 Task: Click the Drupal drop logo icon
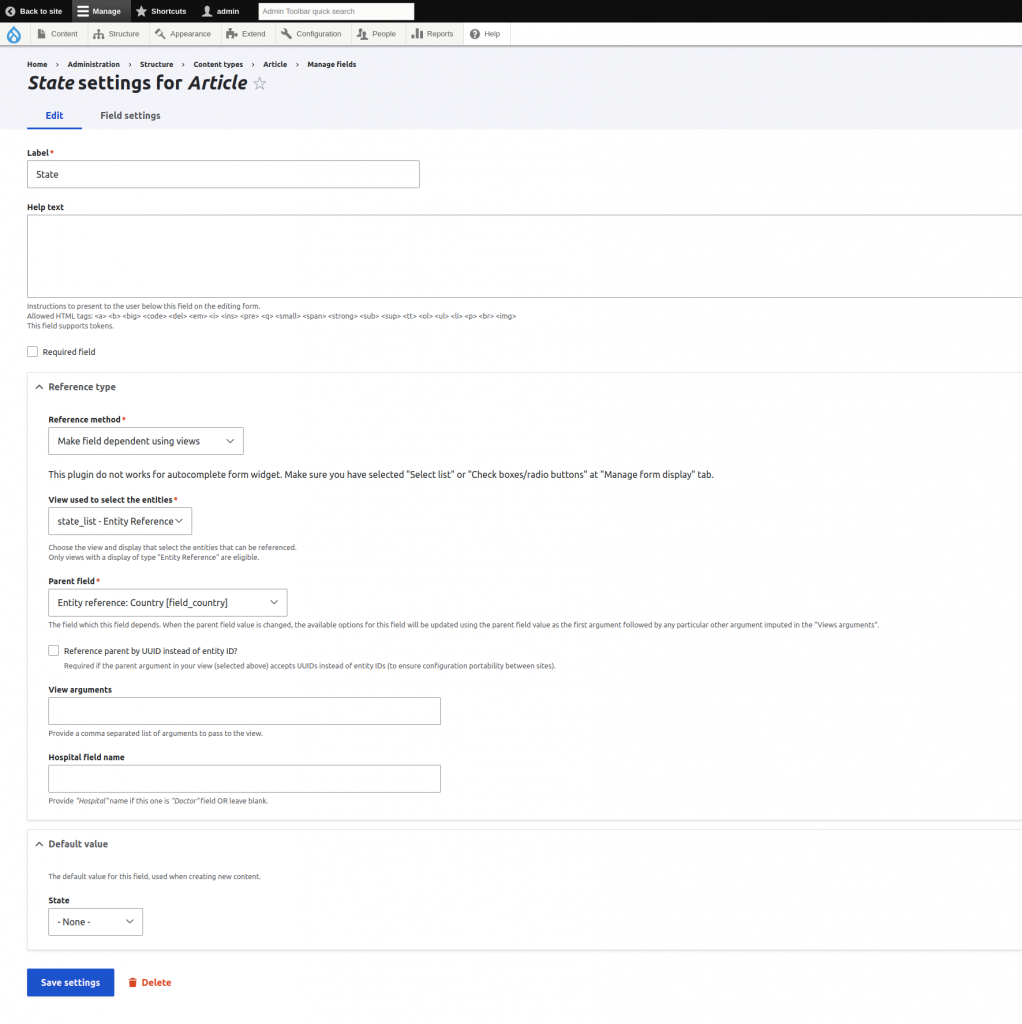point(14,34)
